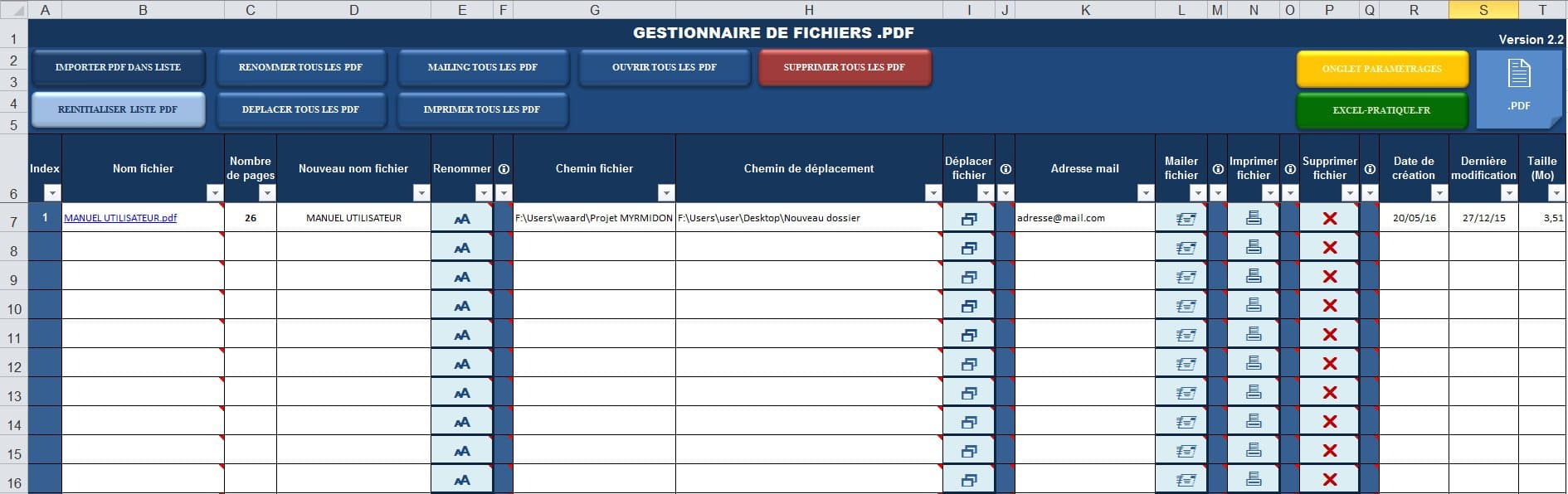Click the mail file icon in row 7
The width and height of the screenshot is (1568, 494).
[x=1186, y=219]
